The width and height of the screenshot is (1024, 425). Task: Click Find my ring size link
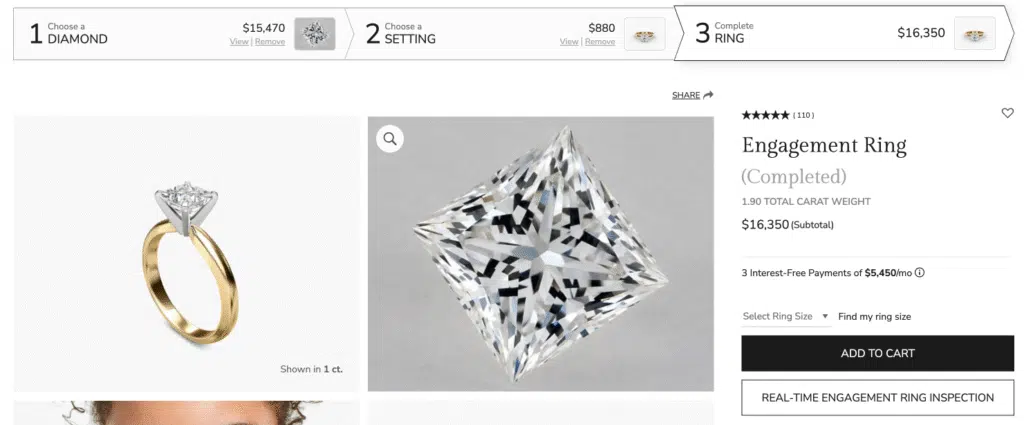pyautogui.click(x=874, y=317)
